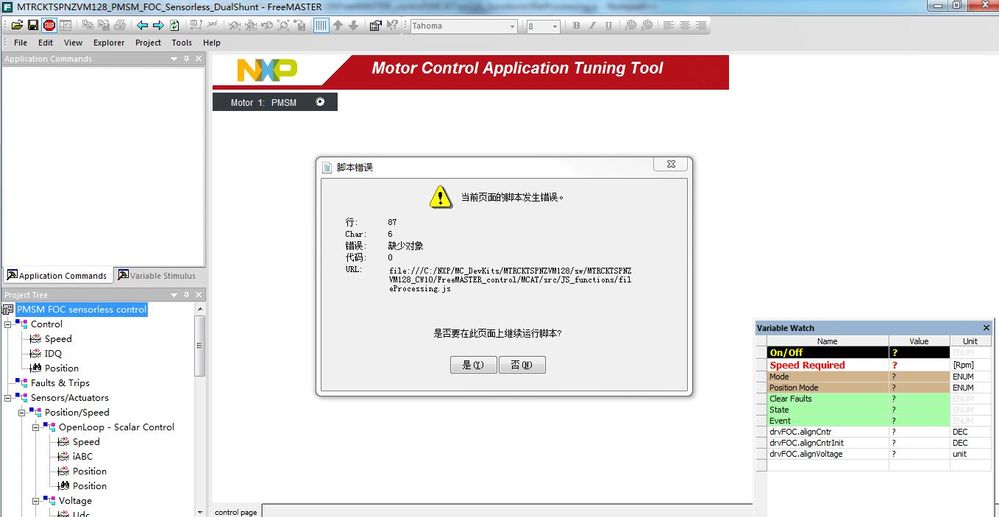The width and height of the screenshot is (999, 517).
Task: Collapse the Position/Speed tree node
Action: (22, 412)
